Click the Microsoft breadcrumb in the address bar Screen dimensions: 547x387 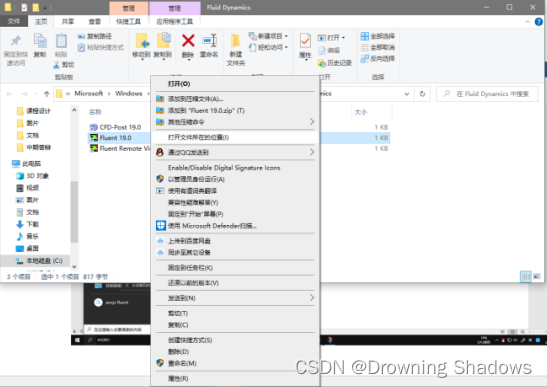89,94
